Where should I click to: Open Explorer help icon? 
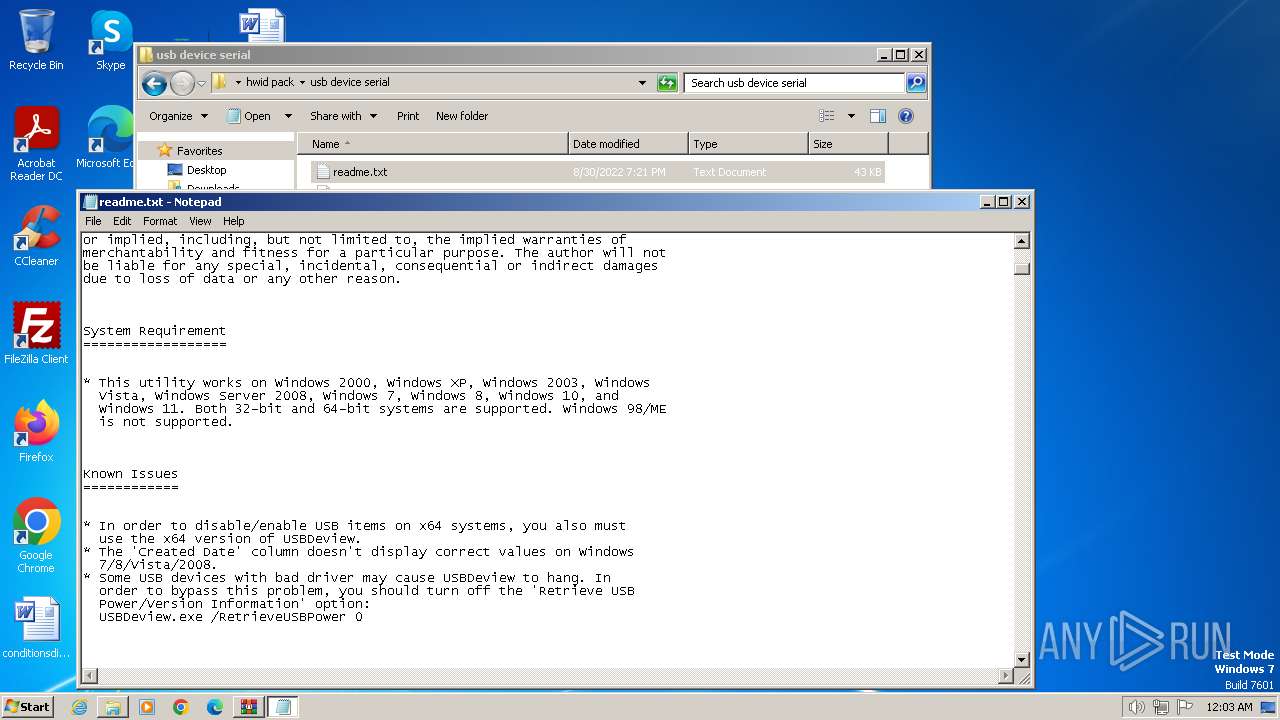(906, 116)
